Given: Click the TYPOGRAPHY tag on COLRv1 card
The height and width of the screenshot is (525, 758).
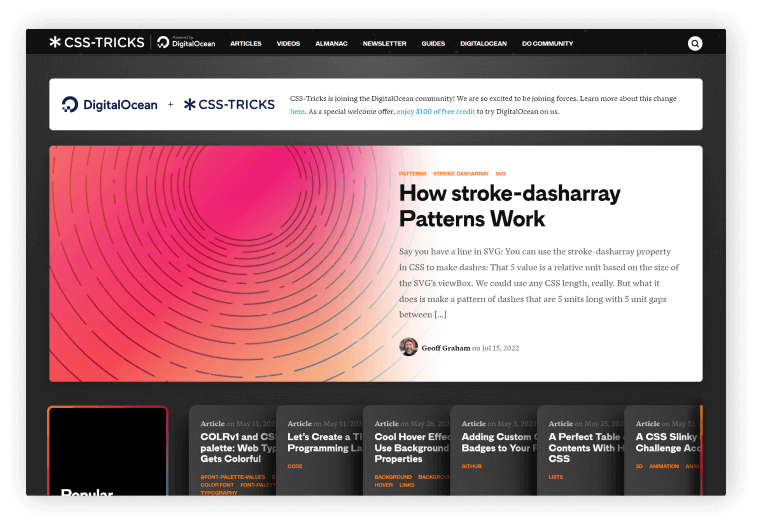Looking at the screenshot, I should pyautogui.click(x=219, y=493).
